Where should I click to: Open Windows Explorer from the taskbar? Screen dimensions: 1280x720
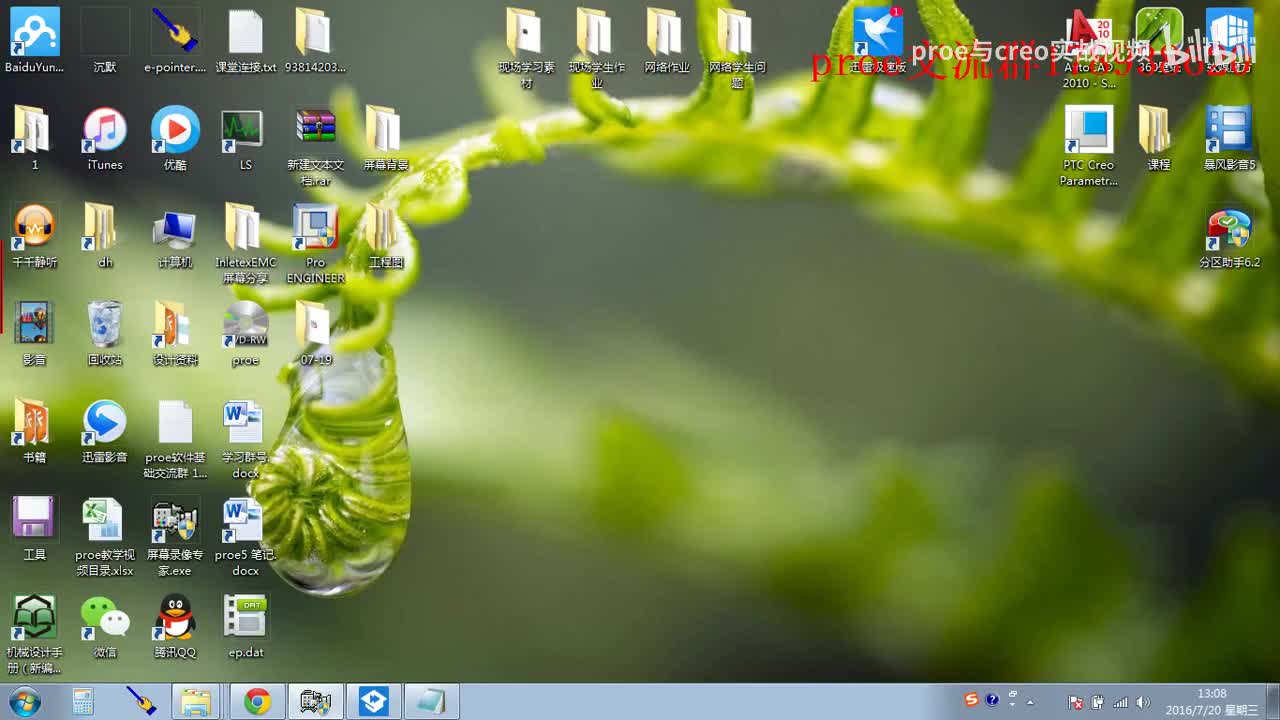198,702
